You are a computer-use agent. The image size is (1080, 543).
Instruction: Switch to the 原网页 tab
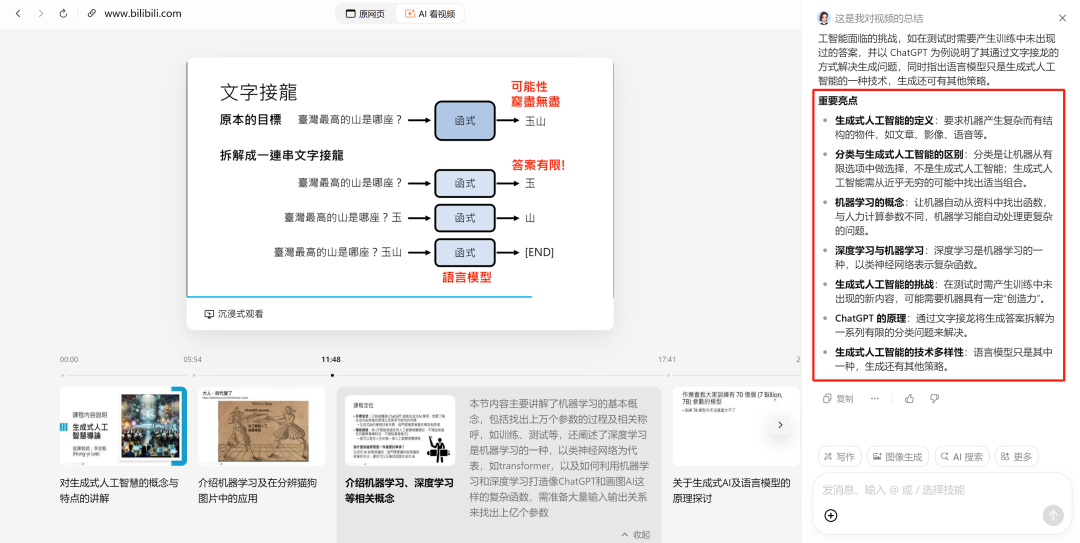(366, 14)
